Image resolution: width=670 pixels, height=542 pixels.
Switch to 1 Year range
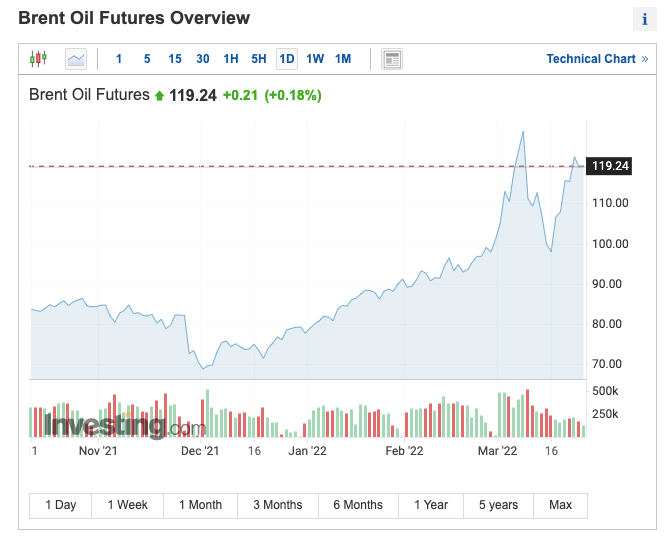tap(431, 505)
